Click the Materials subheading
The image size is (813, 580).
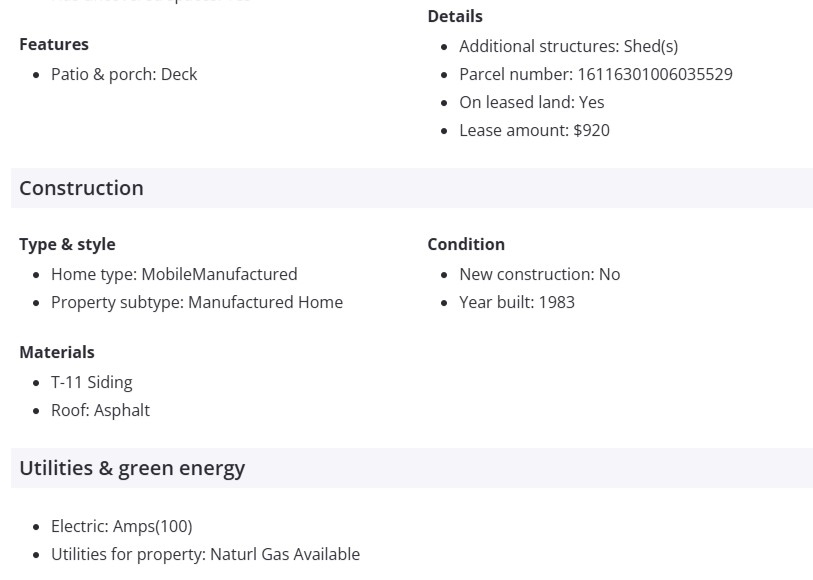click(57, 352)
